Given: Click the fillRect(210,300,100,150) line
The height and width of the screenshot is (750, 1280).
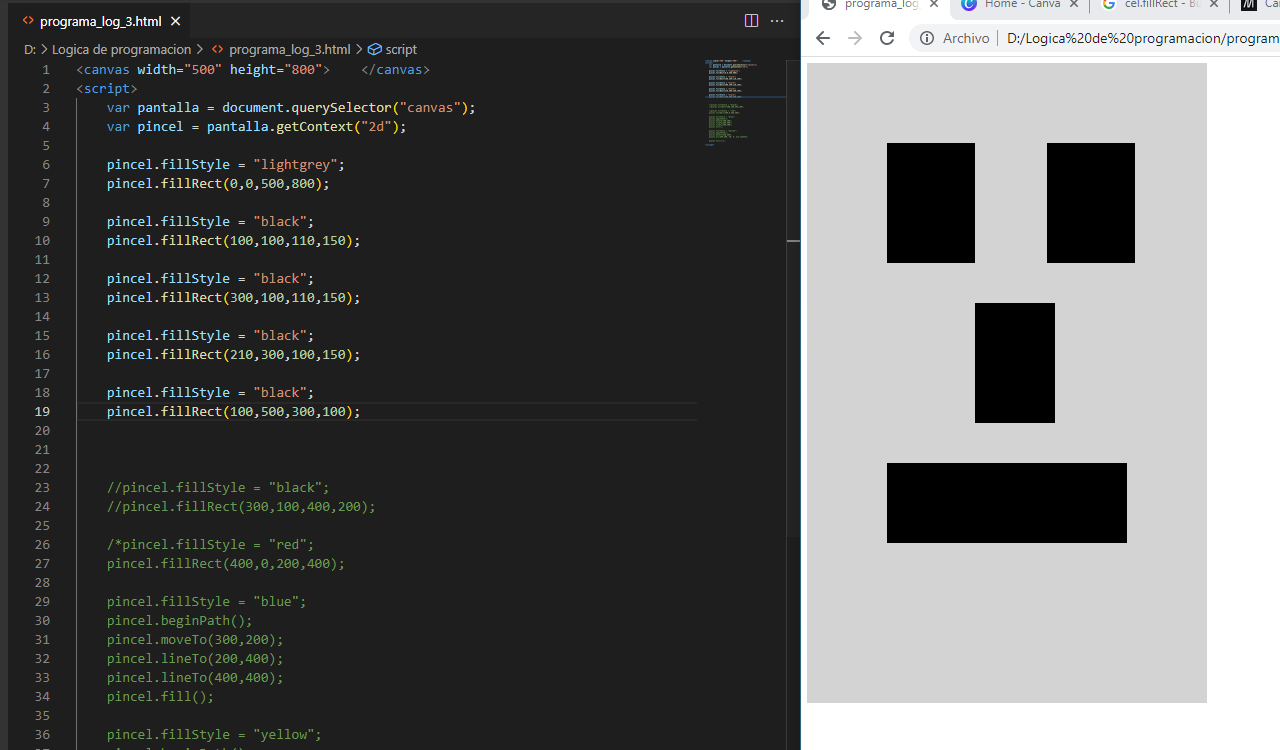Looking at the screenshot, I should (233, 354).
